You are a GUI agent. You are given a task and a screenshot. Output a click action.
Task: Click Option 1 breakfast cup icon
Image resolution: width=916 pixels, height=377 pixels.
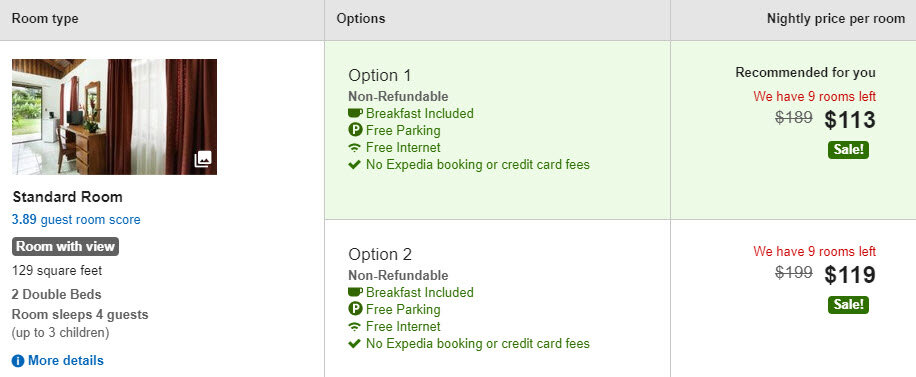coord(355,113)
